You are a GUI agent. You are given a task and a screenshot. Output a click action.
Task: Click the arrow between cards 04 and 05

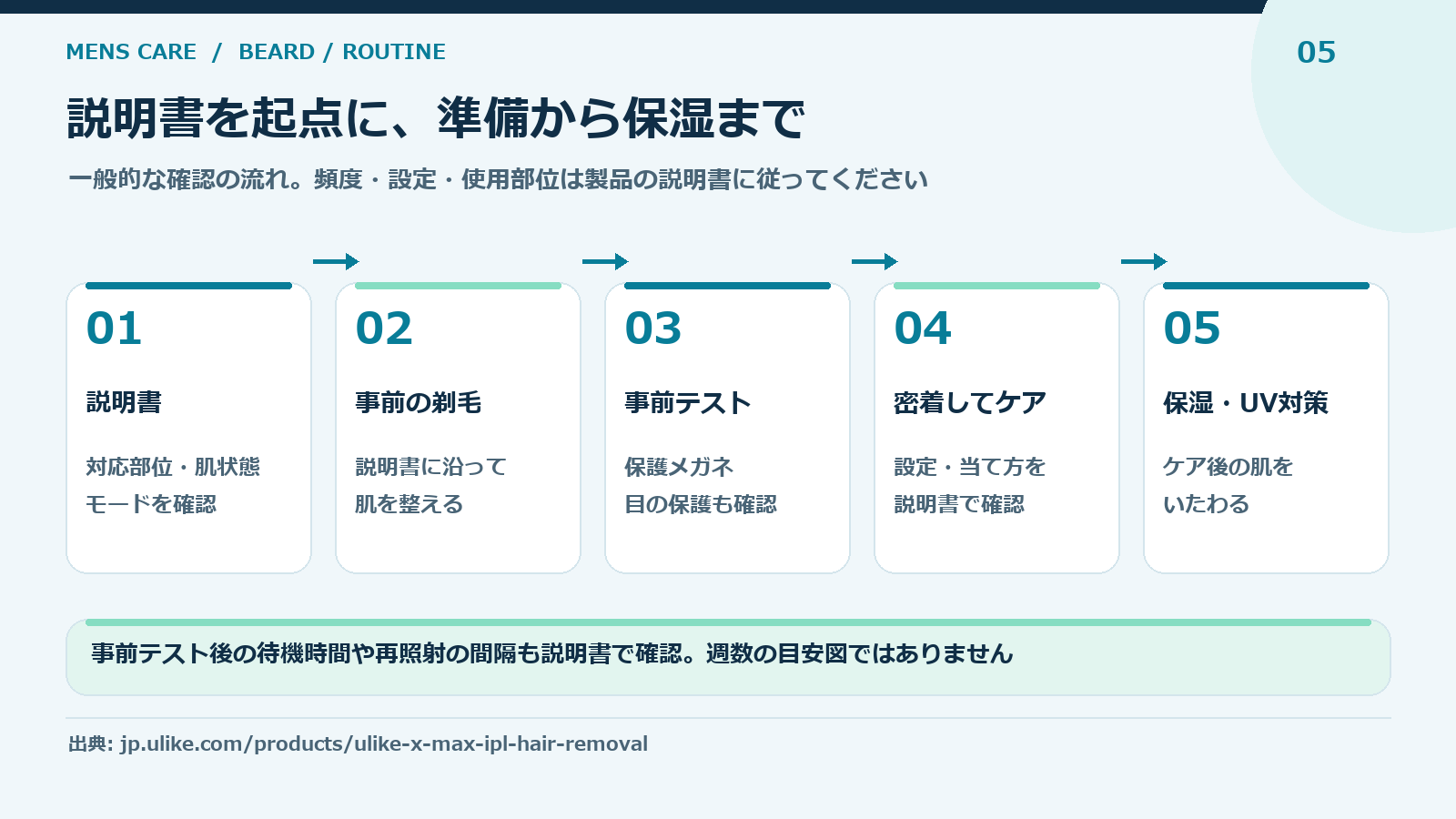(x=1144, y=262)
